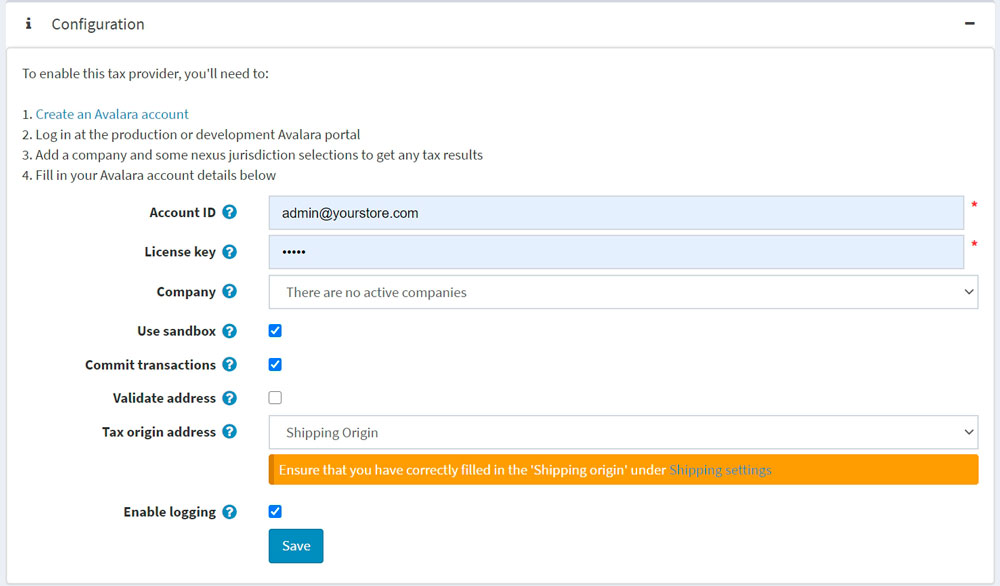The width and height of the screenshot is (1000, 586).
Task: Click the Tax origin address help icon
Action: pos(229,432)
